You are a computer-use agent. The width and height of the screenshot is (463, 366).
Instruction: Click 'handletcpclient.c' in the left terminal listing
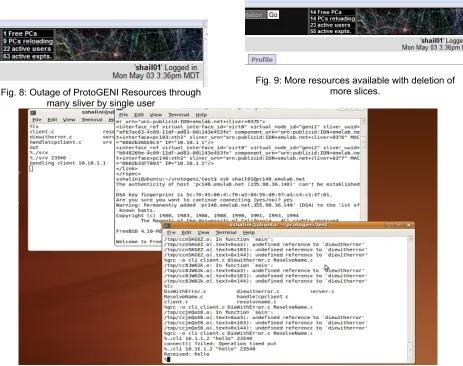(x=56, y=142)
